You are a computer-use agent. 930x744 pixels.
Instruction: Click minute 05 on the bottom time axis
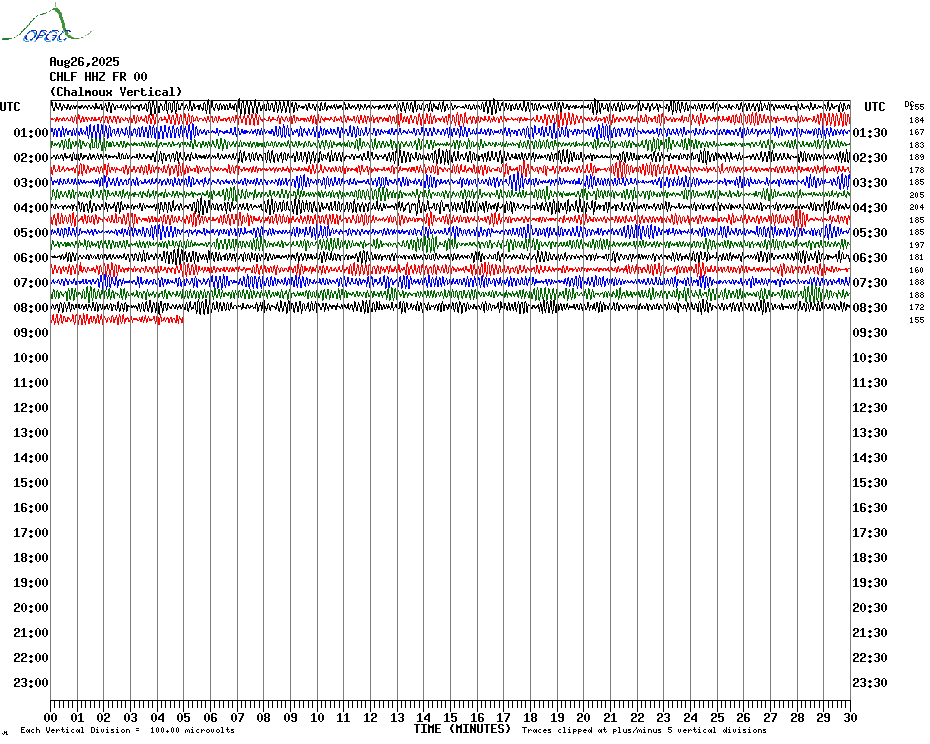(184, 718)
